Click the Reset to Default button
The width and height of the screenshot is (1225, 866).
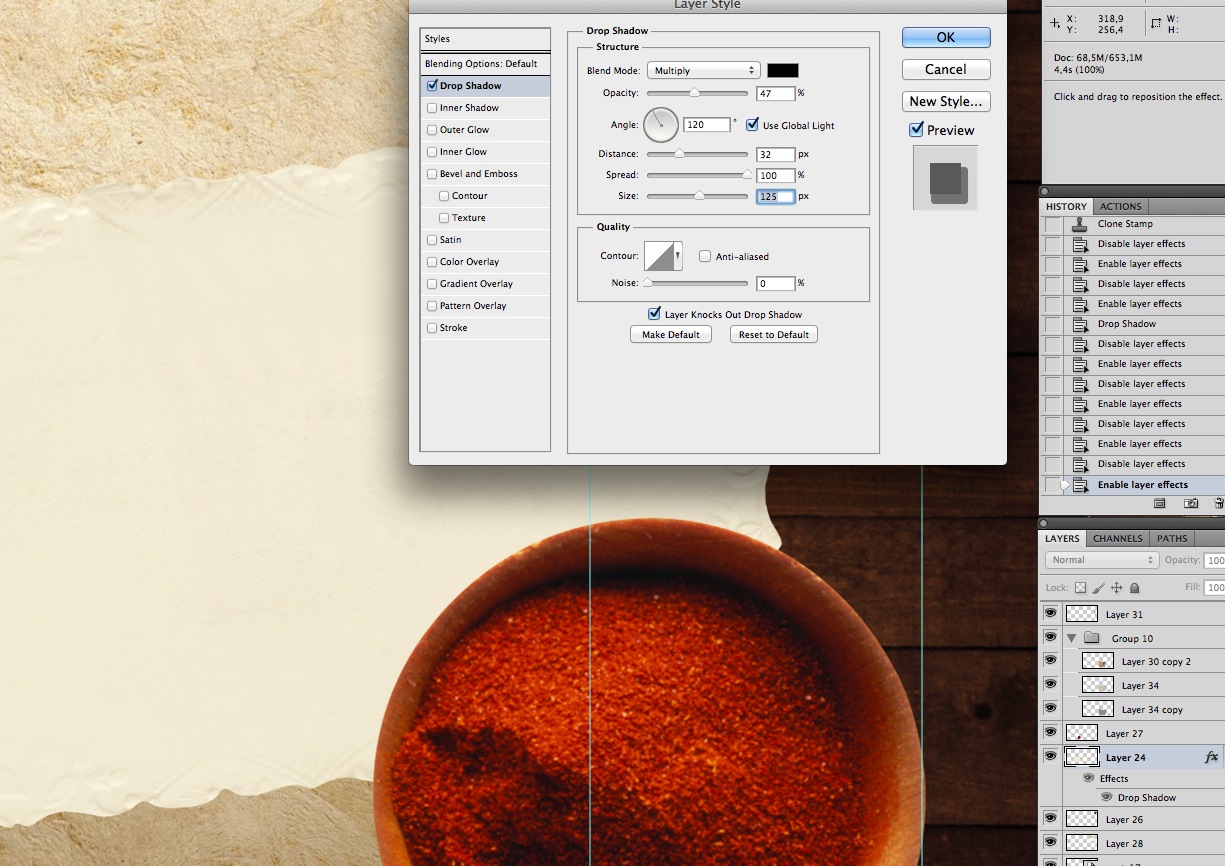(x=774, y=334)
